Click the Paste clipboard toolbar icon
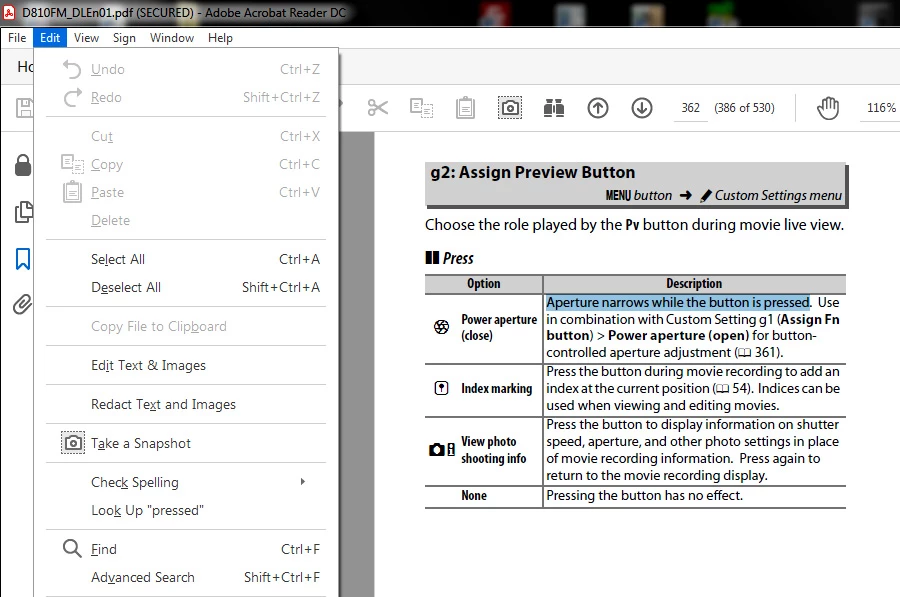Image resolution: width=900 pixels, height=597 pixels. coord(465,107)
